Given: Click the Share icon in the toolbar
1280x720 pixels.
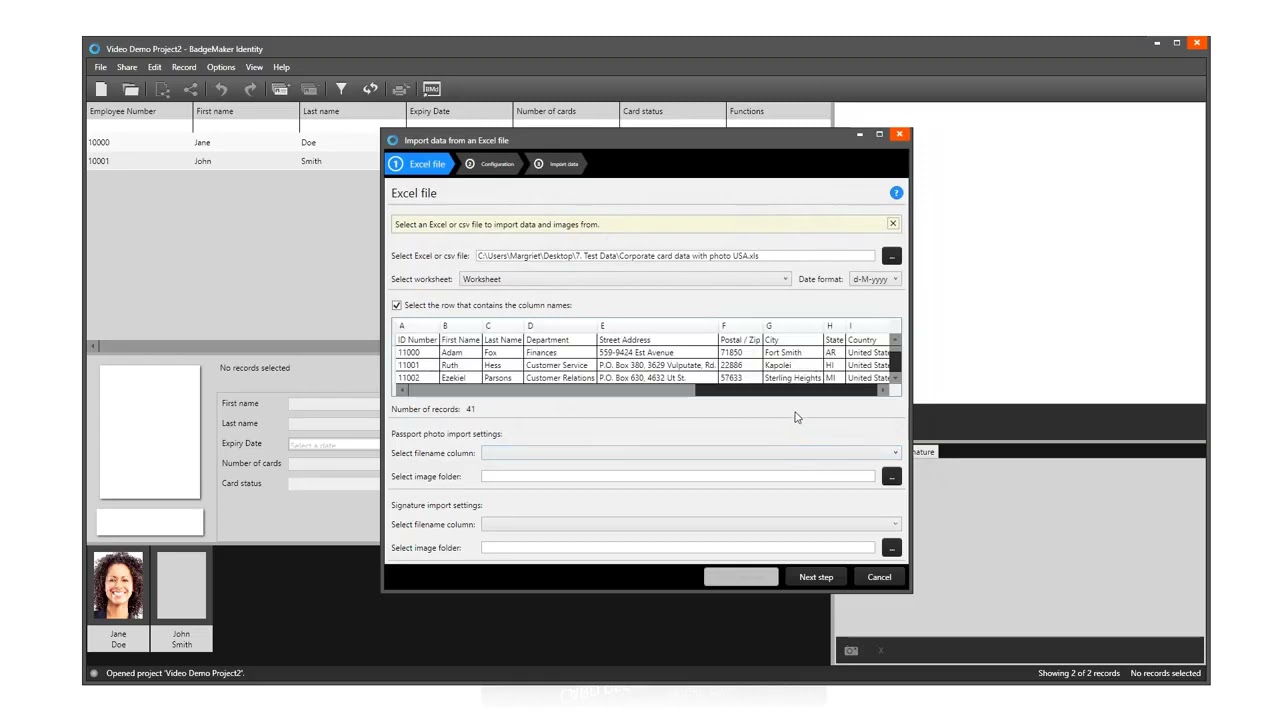Looking at the screenshot, I should click(x=191, y=89).
